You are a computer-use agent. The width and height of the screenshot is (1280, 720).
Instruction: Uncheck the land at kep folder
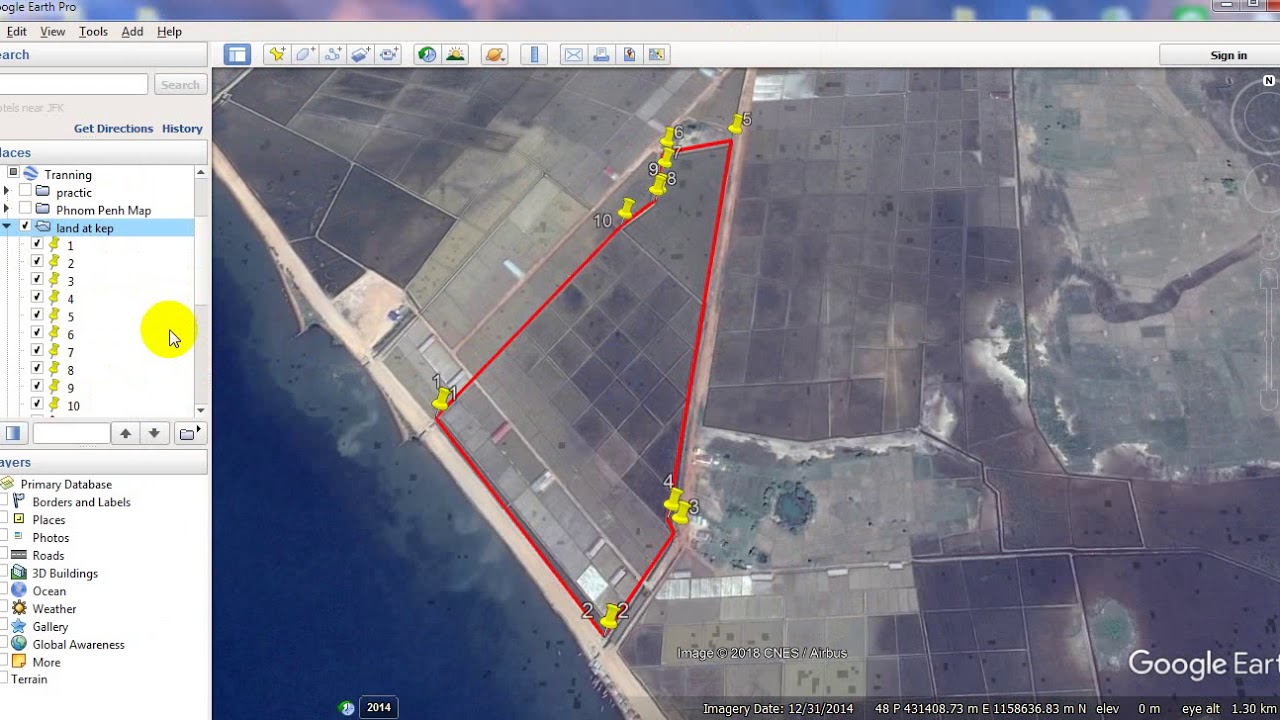[x=26, y=227]
